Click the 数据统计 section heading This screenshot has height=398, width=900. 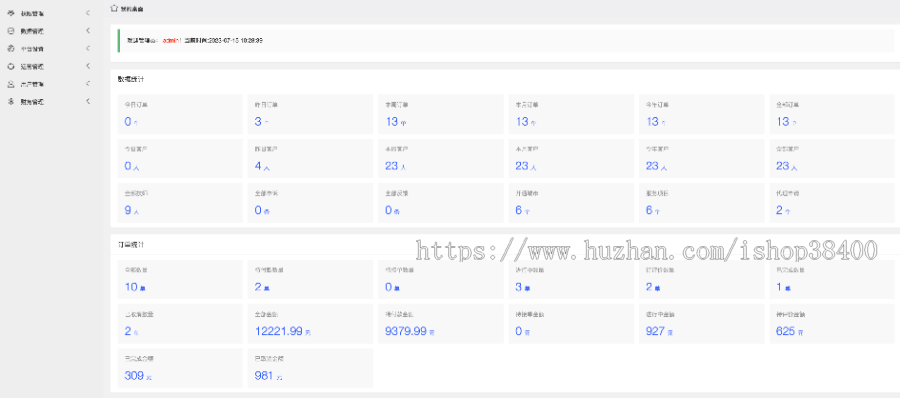(130, 79)
